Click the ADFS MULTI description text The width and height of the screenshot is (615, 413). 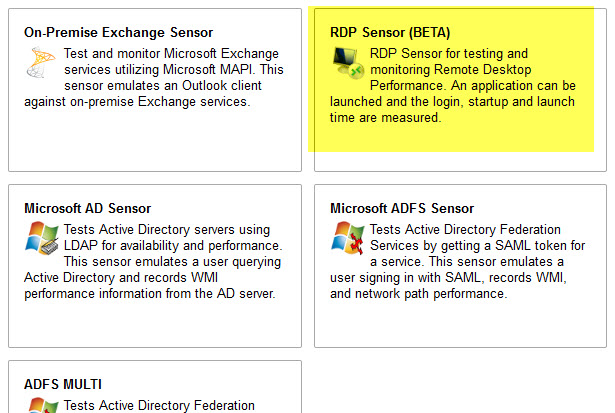159,406
